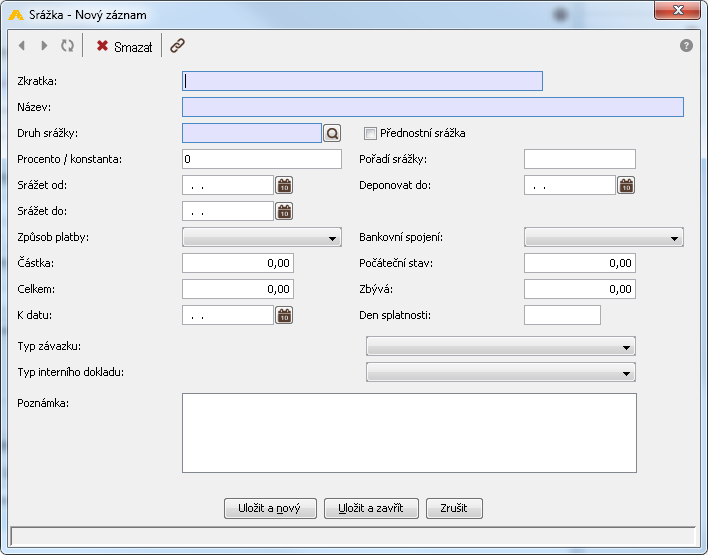Click Zbývá amount field
This screenshot has height=555, width=708.
[580, 289]
